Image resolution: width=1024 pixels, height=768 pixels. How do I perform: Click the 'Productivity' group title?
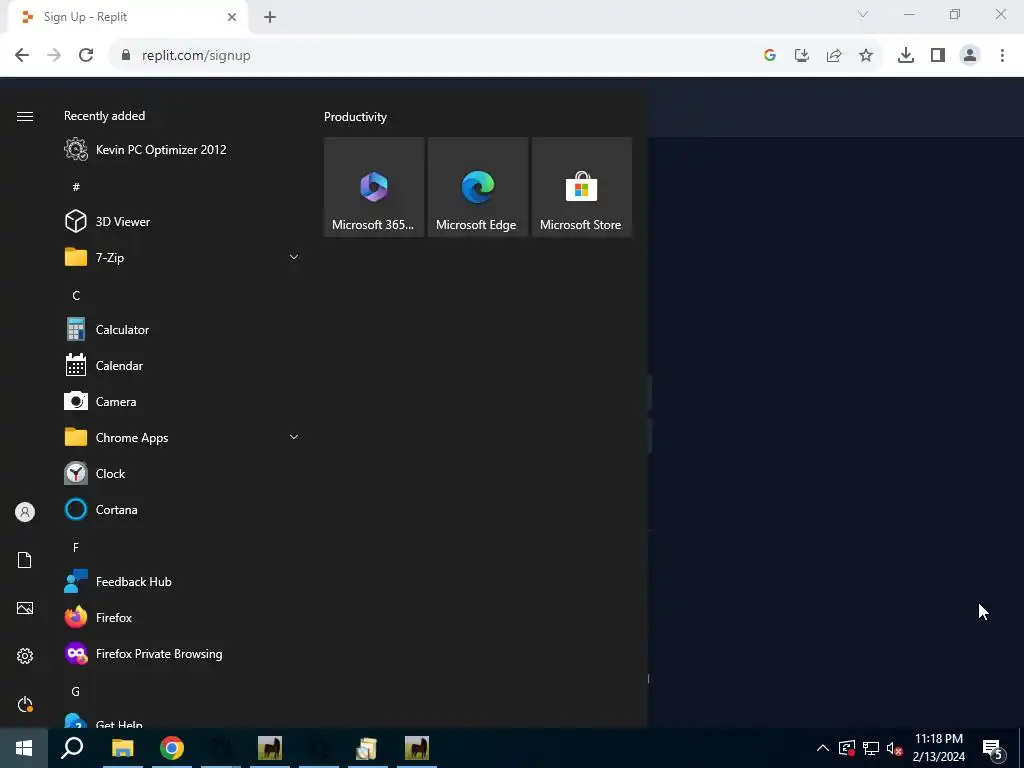pos(355,117)
